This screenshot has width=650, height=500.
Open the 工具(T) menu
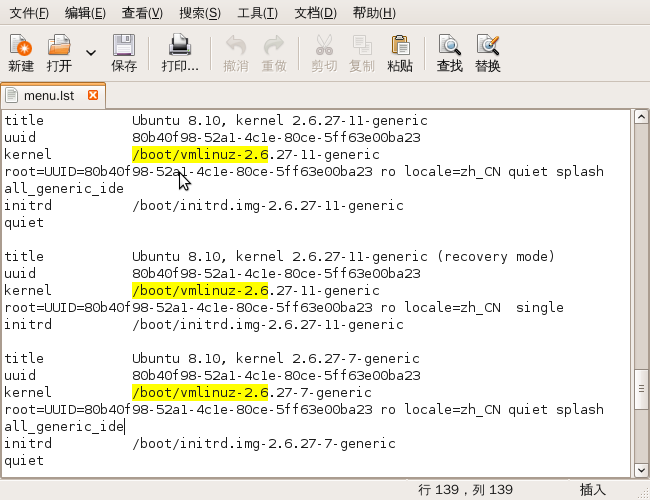click(257, 13)
